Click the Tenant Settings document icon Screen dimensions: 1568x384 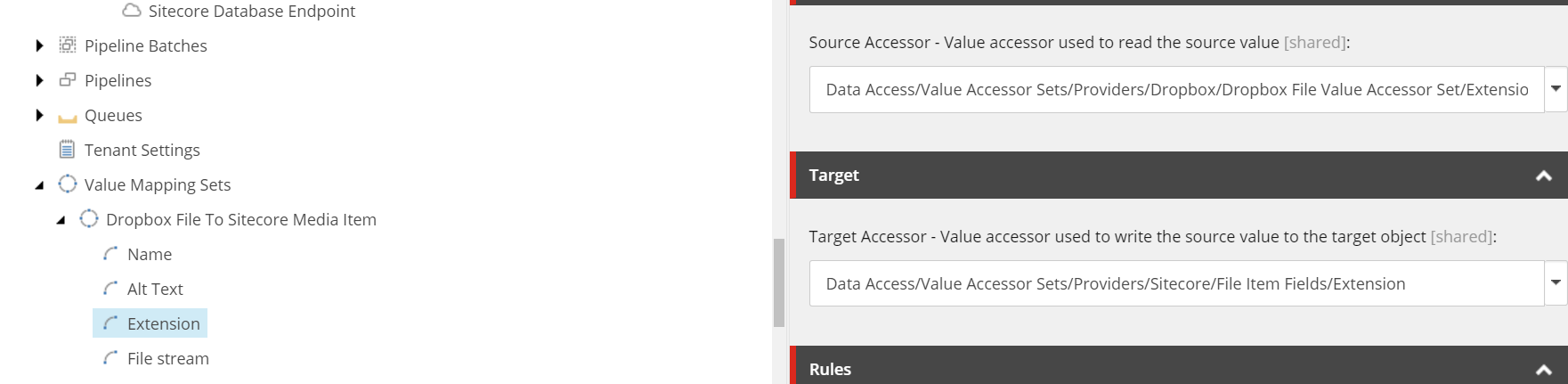[x=67, y=149]
